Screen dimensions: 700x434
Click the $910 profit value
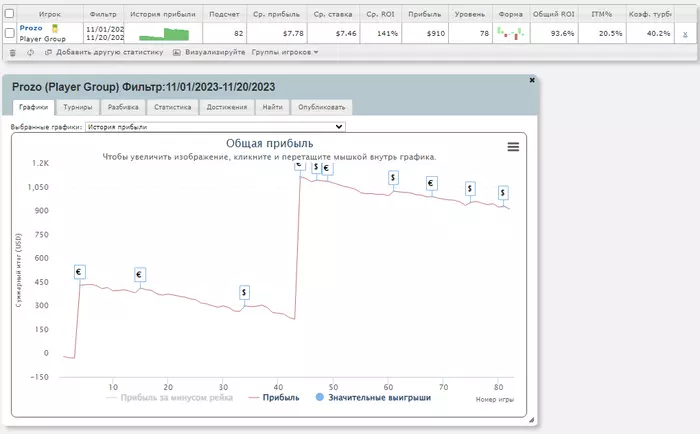click(x=436, y=33)
